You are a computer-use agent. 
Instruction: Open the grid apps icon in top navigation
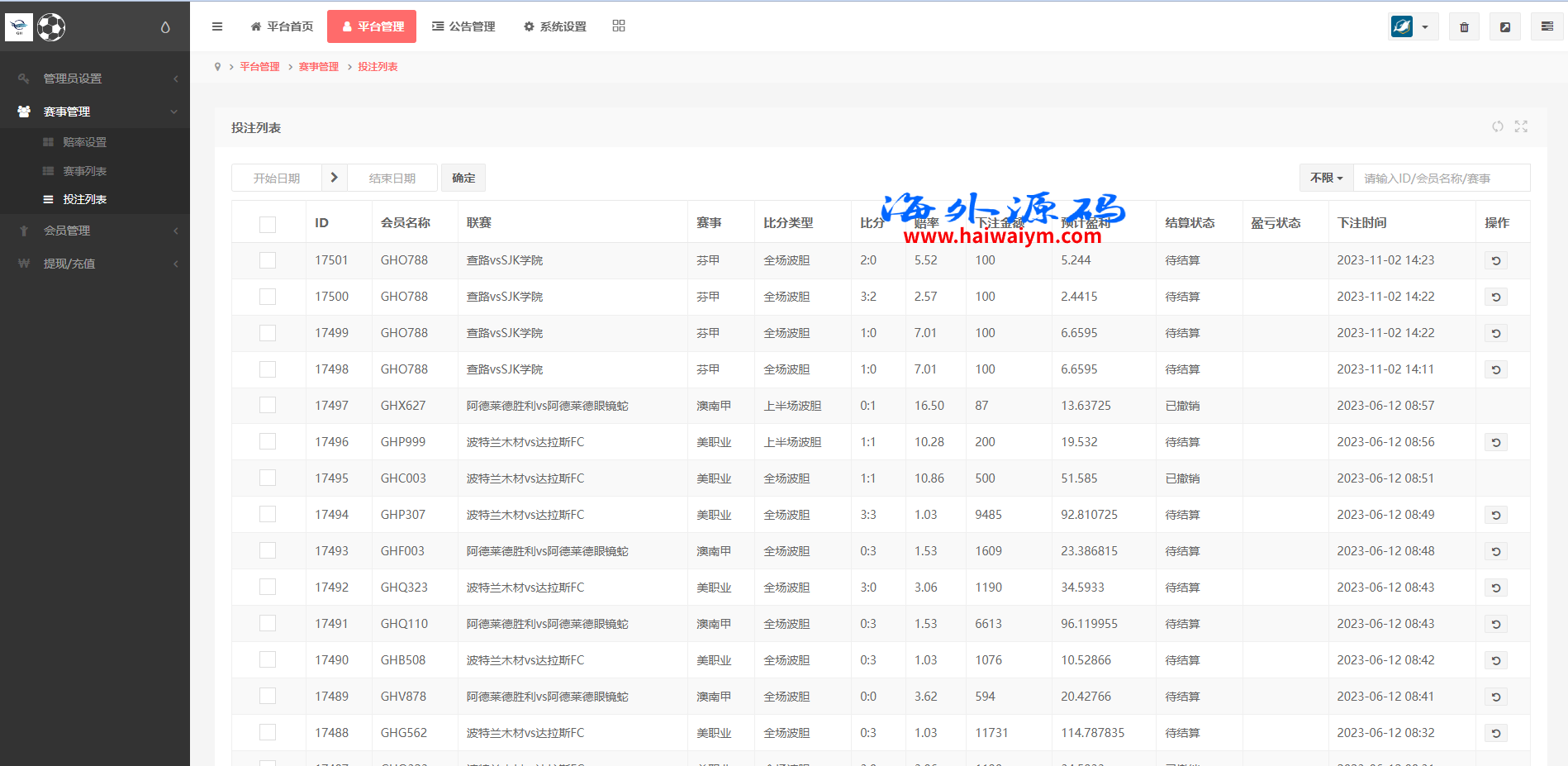click(618, 26)
